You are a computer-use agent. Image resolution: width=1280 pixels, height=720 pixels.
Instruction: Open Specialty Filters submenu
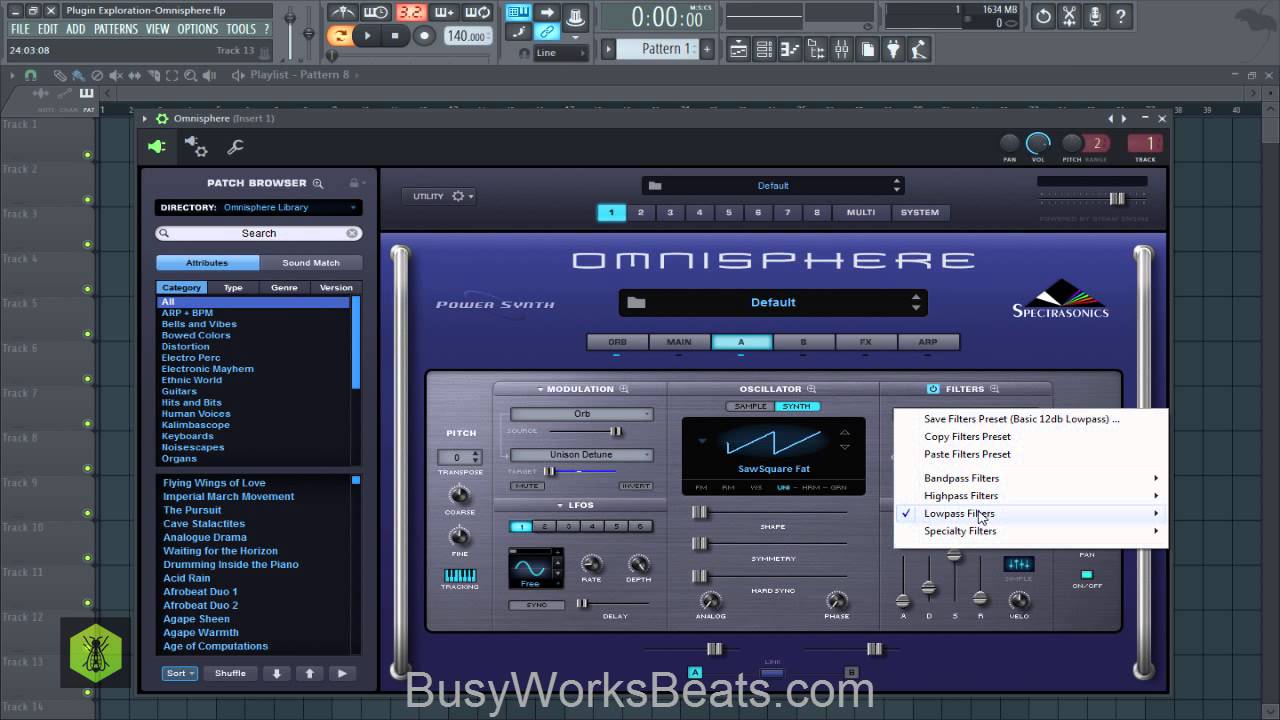click(1031, 531)
